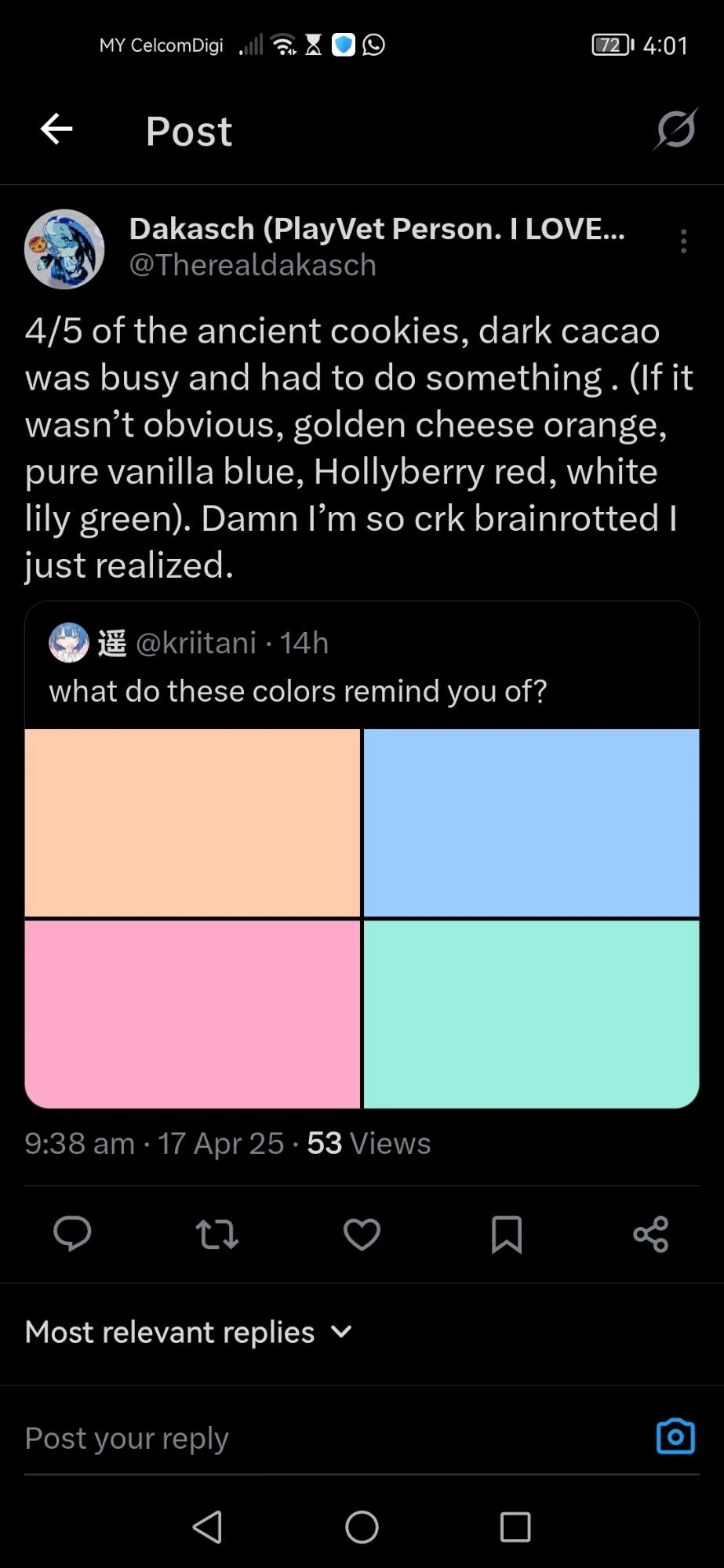The height and width of the screenshot is (1568, 724).
Task: Open Dakasch's profile picture
Action: (x=64, y=249)
